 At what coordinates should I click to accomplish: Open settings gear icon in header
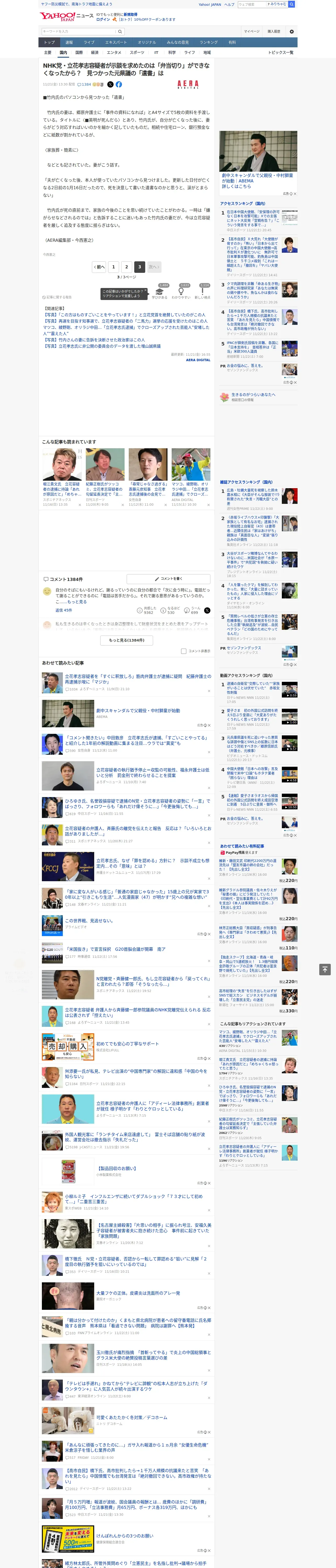pyautogui.click(x=292, y=31)
